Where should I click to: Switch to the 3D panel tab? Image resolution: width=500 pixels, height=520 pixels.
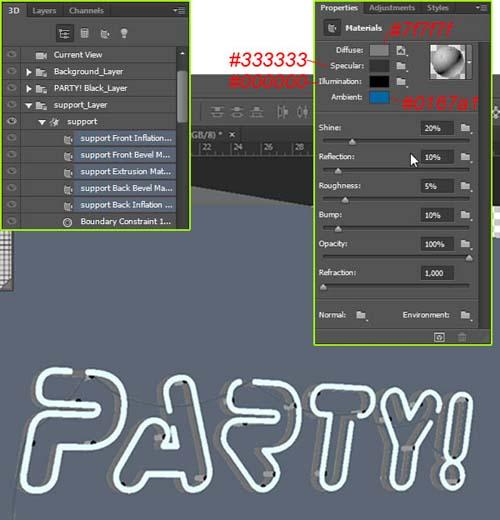pos(14,10)
